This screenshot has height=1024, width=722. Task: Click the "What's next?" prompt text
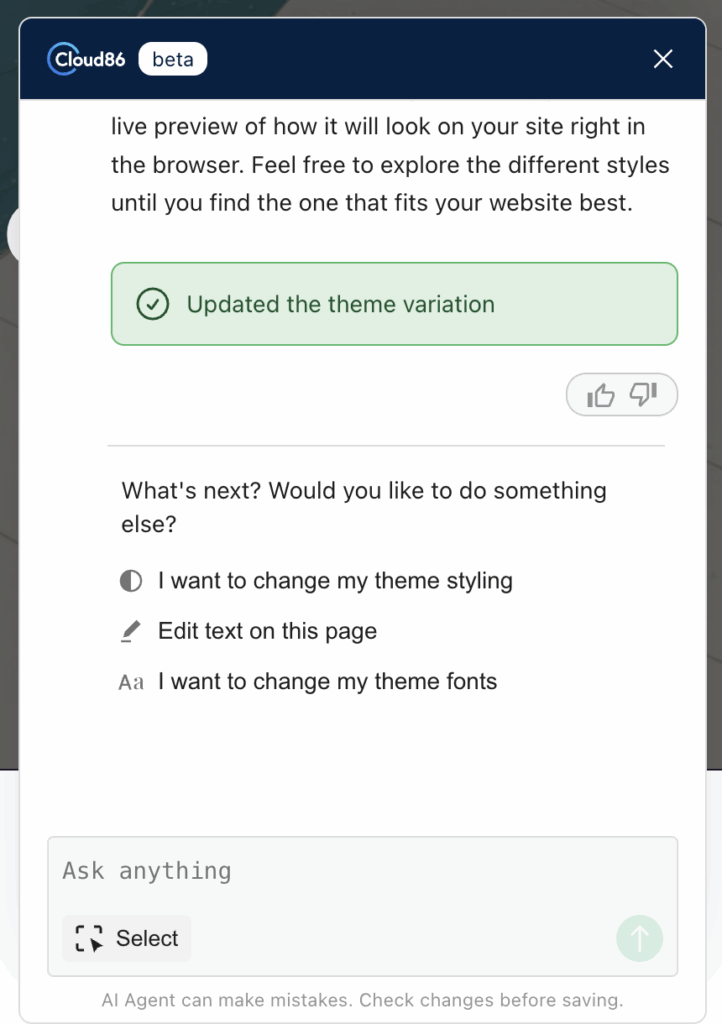364,507
